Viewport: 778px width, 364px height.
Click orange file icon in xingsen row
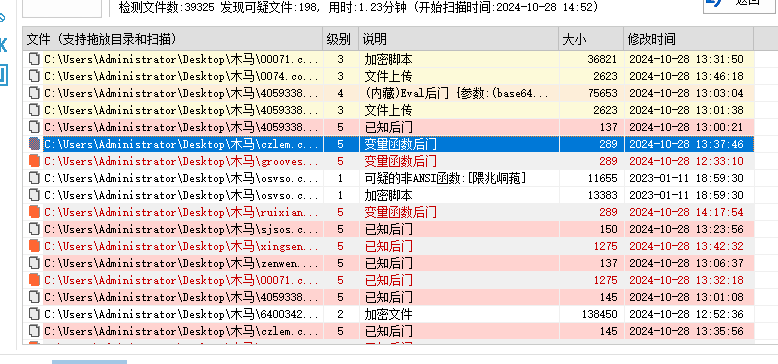(x=34, y=245)
